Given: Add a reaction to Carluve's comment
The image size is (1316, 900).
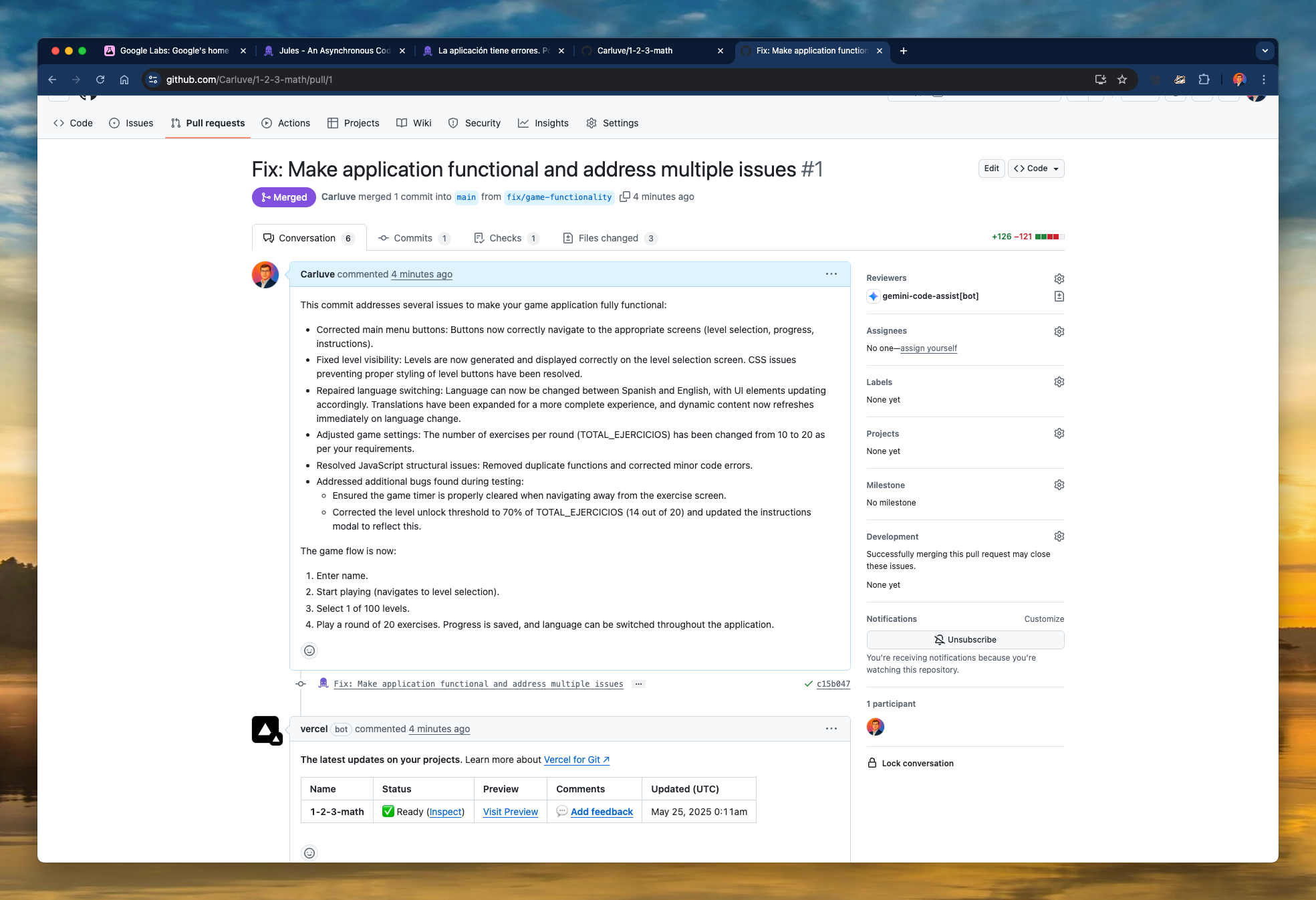Looking at the screenshot, I should [309, 650].
